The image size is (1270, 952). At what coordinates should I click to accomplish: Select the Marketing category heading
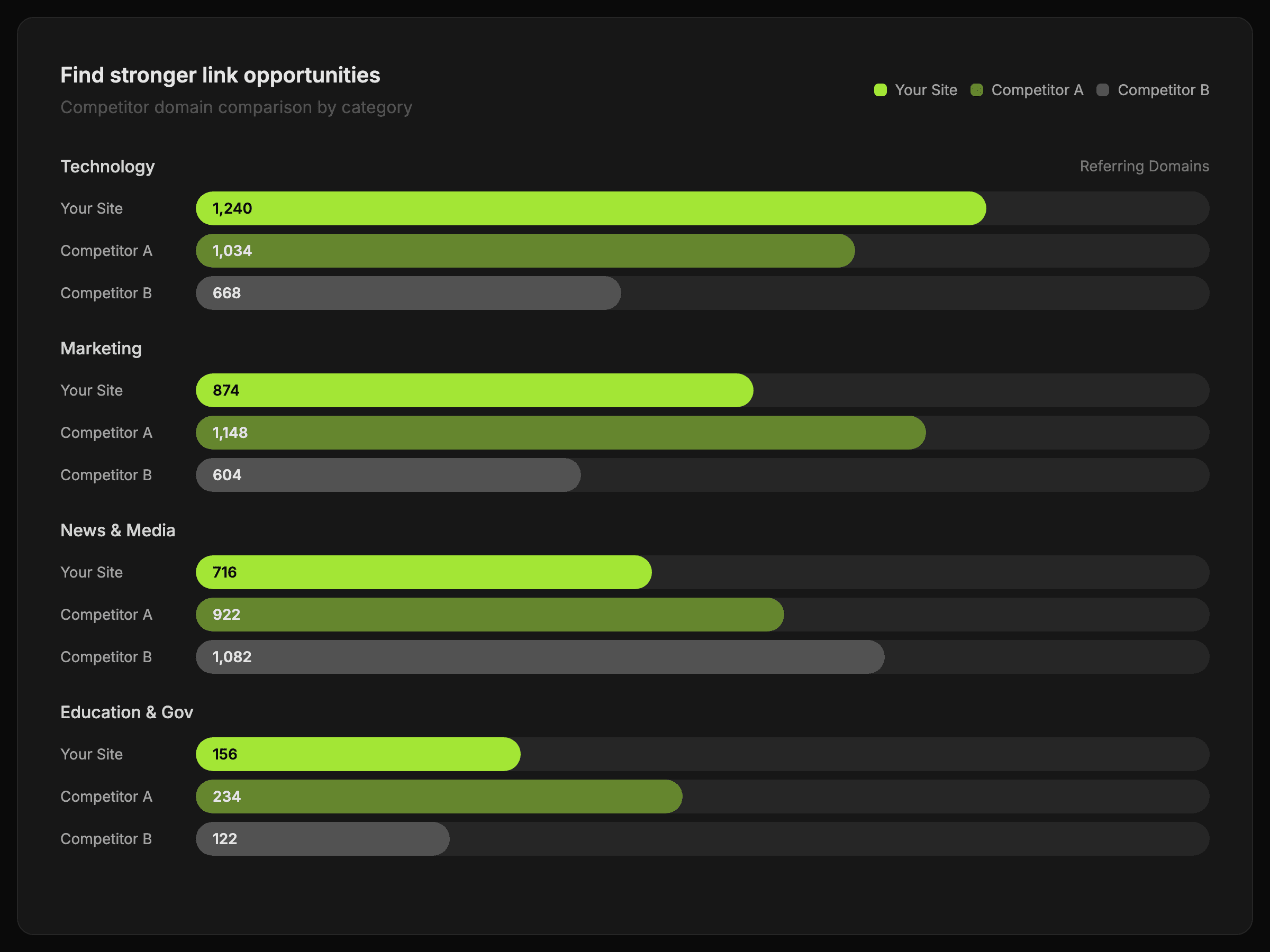coord(101,349)
